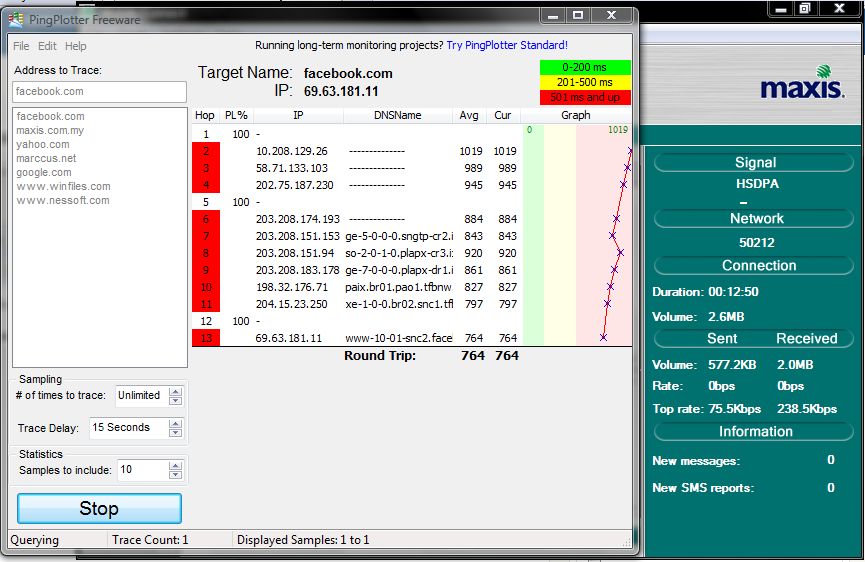Increase the Samples to include value
This screenshot has height=562, width=865.
click(175, 466)
